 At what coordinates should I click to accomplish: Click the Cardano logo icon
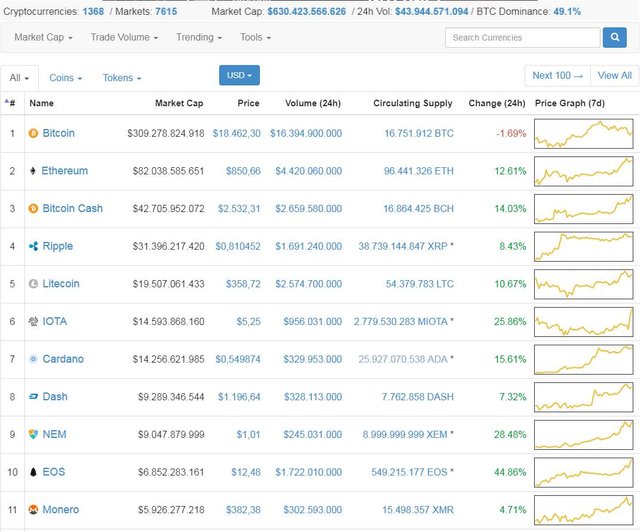tap(33, 359)
